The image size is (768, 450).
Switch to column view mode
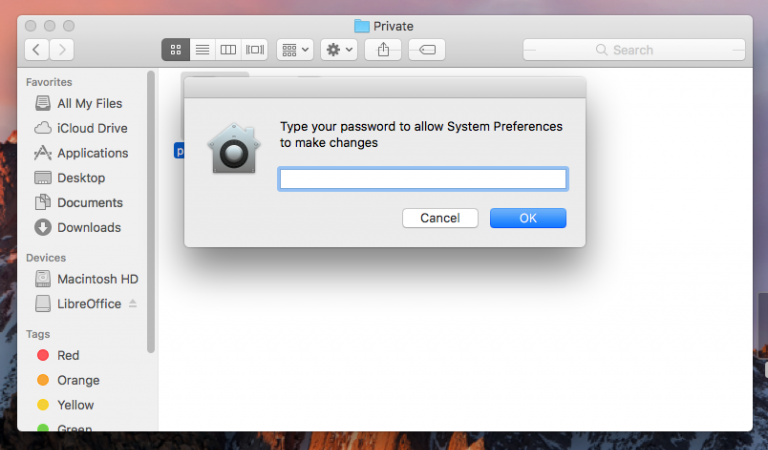(228, 49)
